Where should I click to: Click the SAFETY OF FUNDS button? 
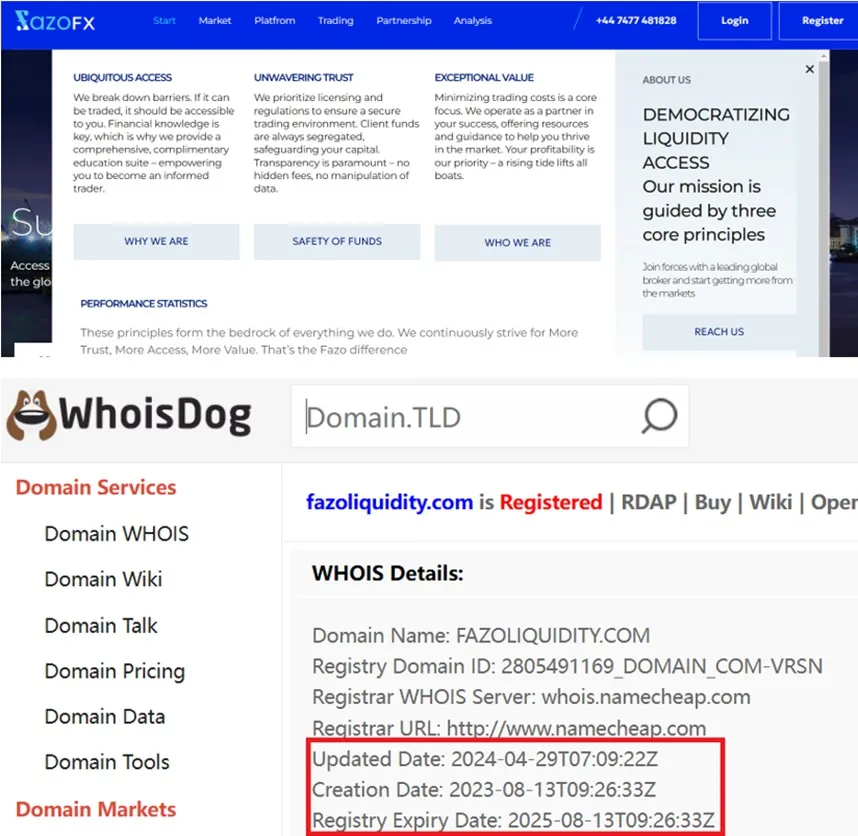(x=337, y=241)
